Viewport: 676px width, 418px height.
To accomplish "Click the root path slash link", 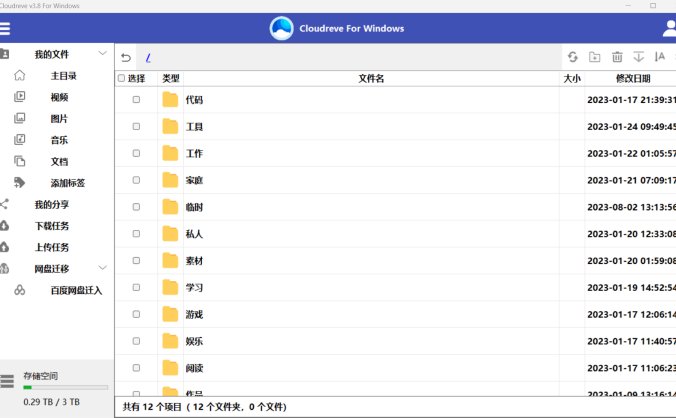I will 148,58.
